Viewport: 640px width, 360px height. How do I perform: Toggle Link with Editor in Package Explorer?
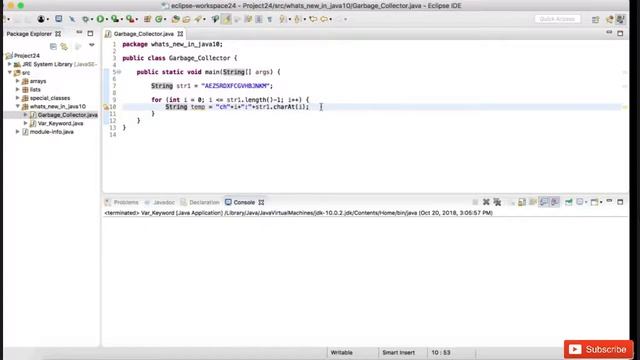click(64, 47)
